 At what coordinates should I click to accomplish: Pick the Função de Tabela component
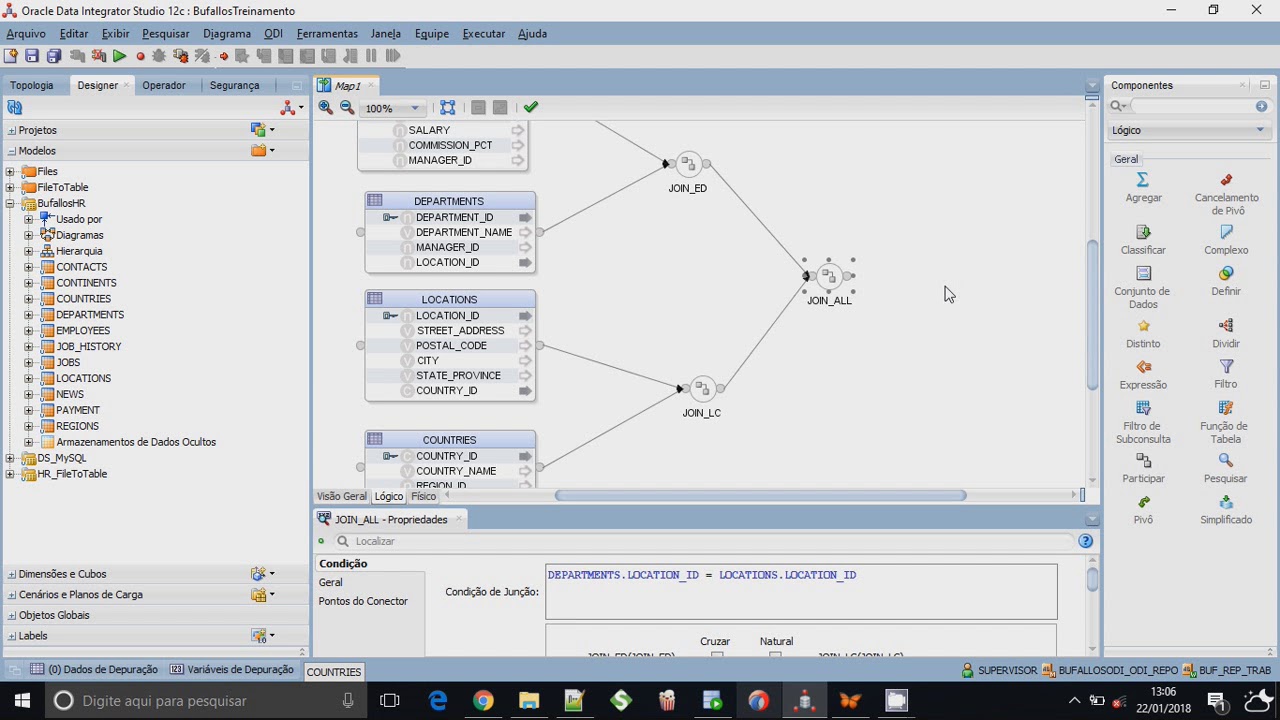1226,422
